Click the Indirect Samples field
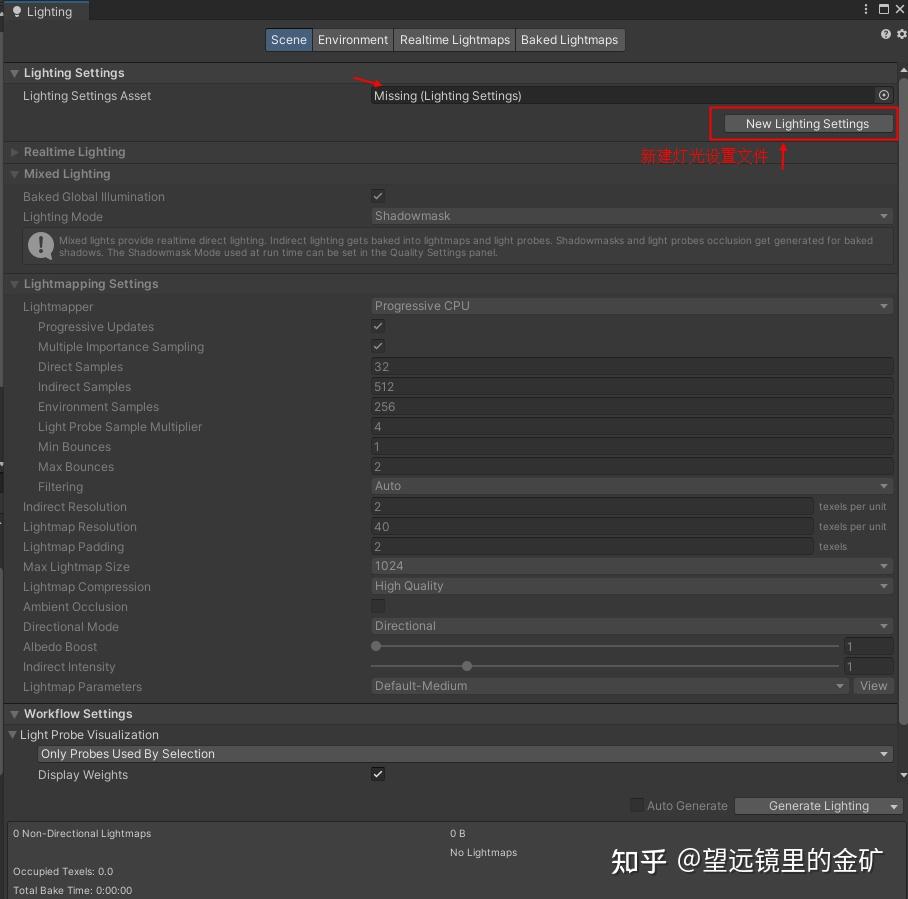 coord(631,386)
